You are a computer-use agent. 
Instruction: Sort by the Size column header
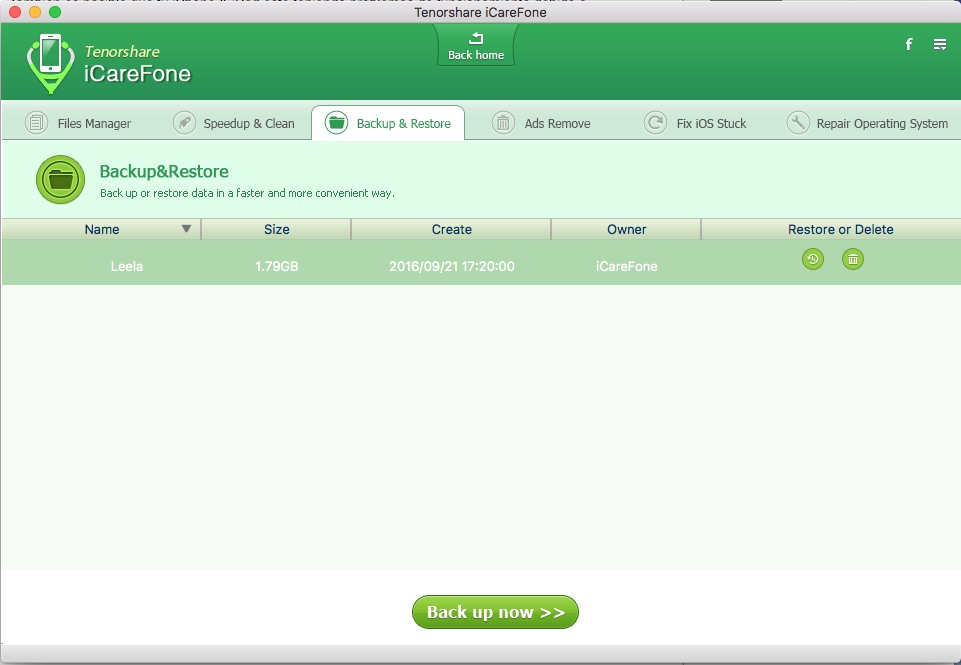point(276,229)
